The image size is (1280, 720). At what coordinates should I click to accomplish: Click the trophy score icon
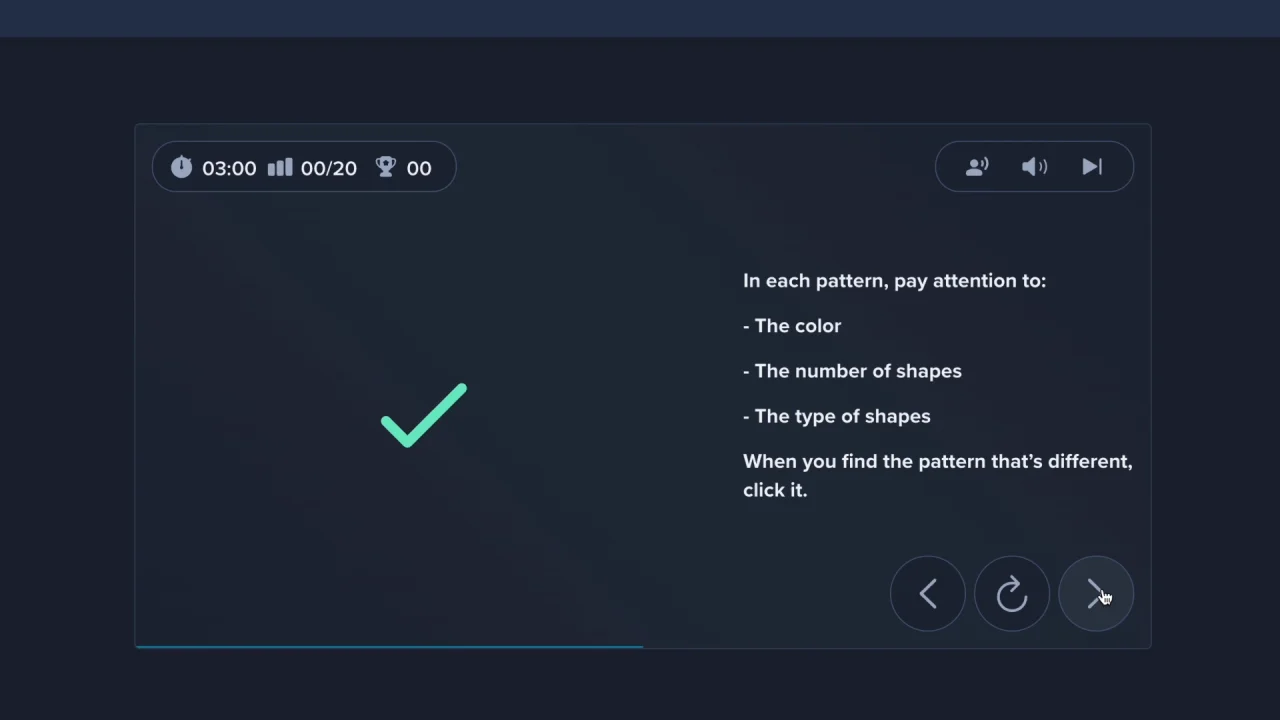386,167
